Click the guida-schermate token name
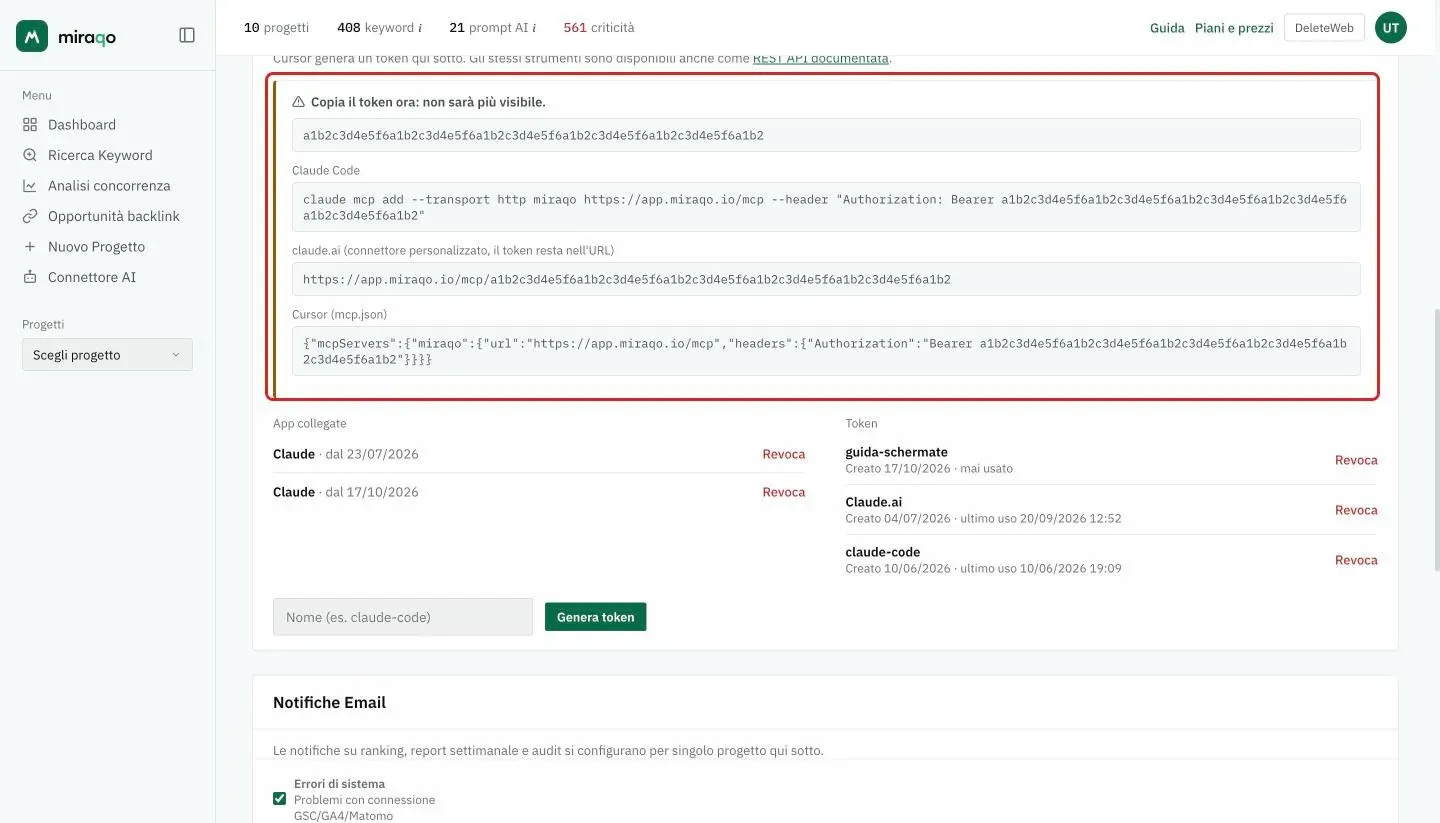The image size is (1440, 823). click(896, 452)
